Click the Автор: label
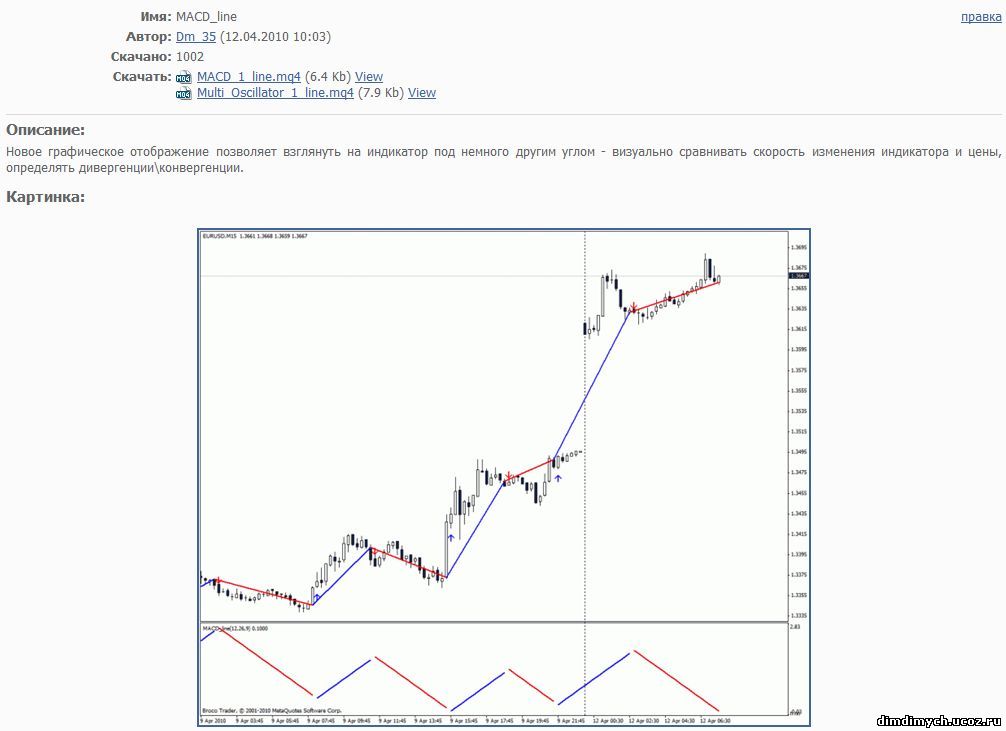1006x731 pixels. pos(149,37)
